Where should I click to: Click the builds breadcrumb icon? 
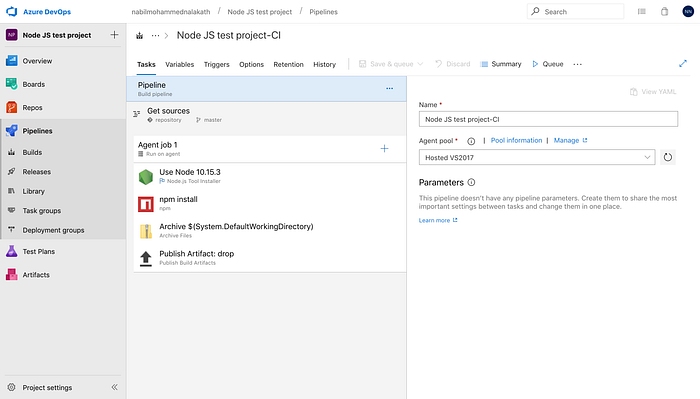coord(140,36)
